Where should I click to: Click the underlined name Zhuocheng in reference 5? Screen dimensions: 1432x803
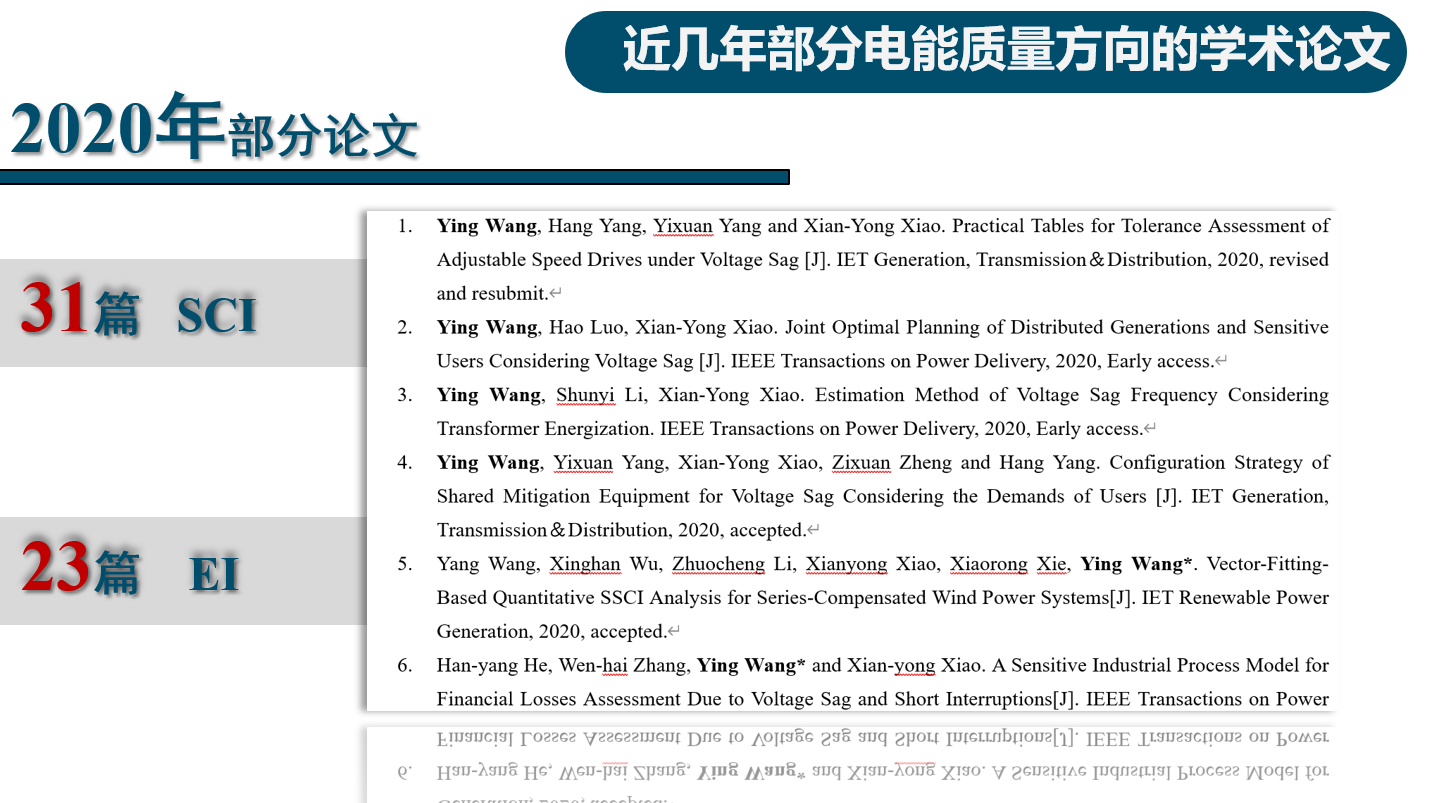point(718,564)
